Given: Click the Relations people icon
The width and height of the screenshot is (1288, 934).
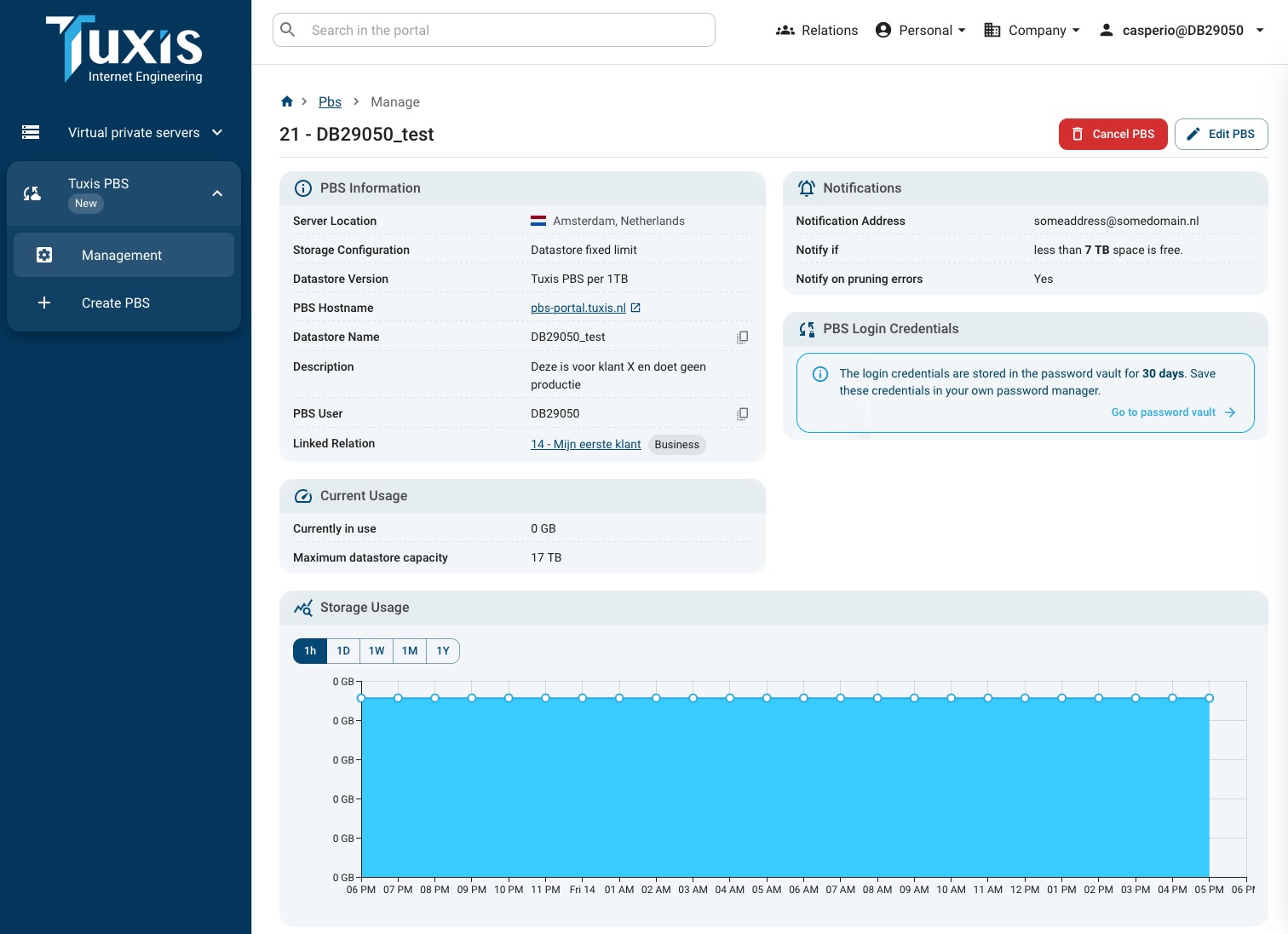Looking at the screenshot, I should 785,30.
